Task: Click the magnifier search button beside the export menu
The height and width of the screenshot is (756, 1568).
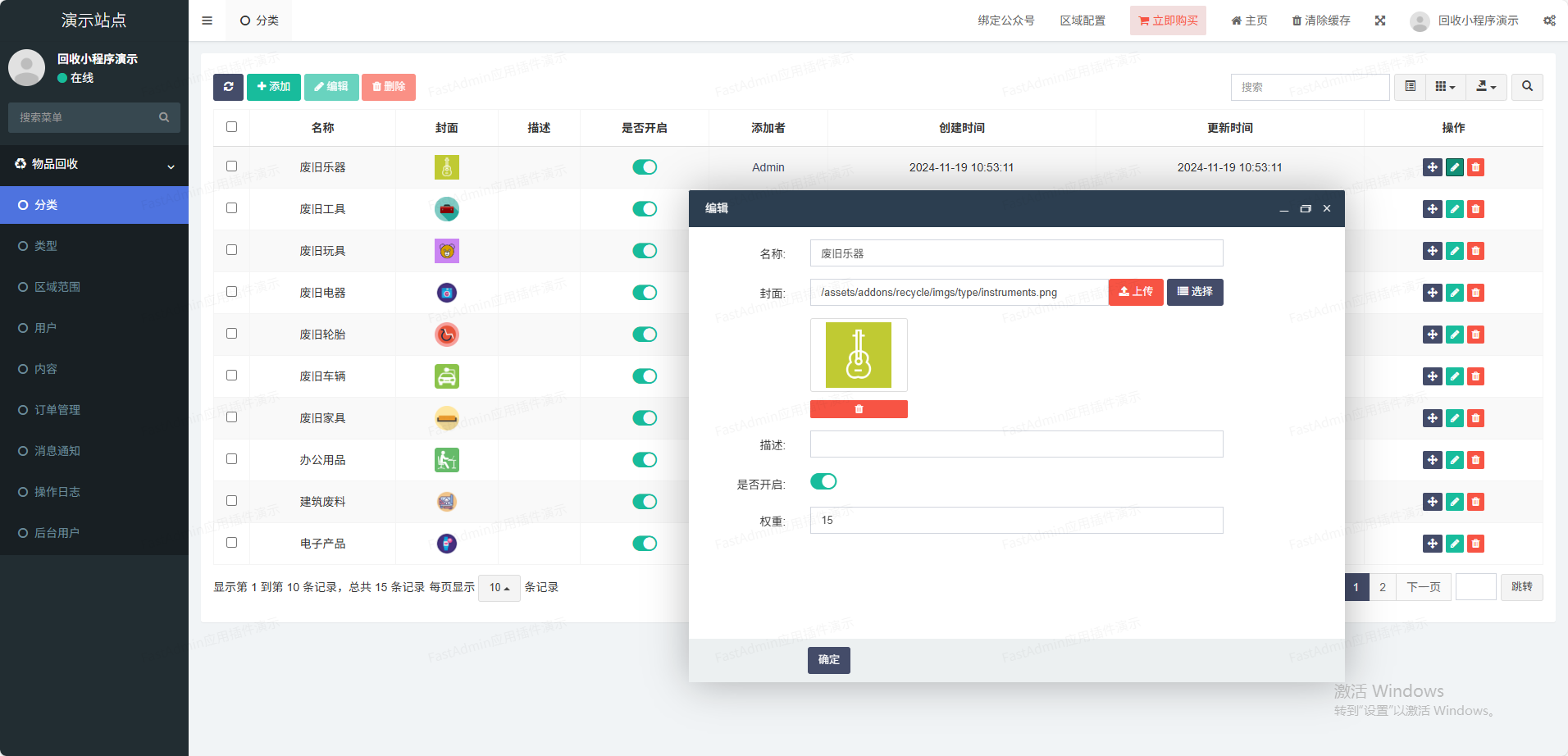Action: click(1527, 87)
